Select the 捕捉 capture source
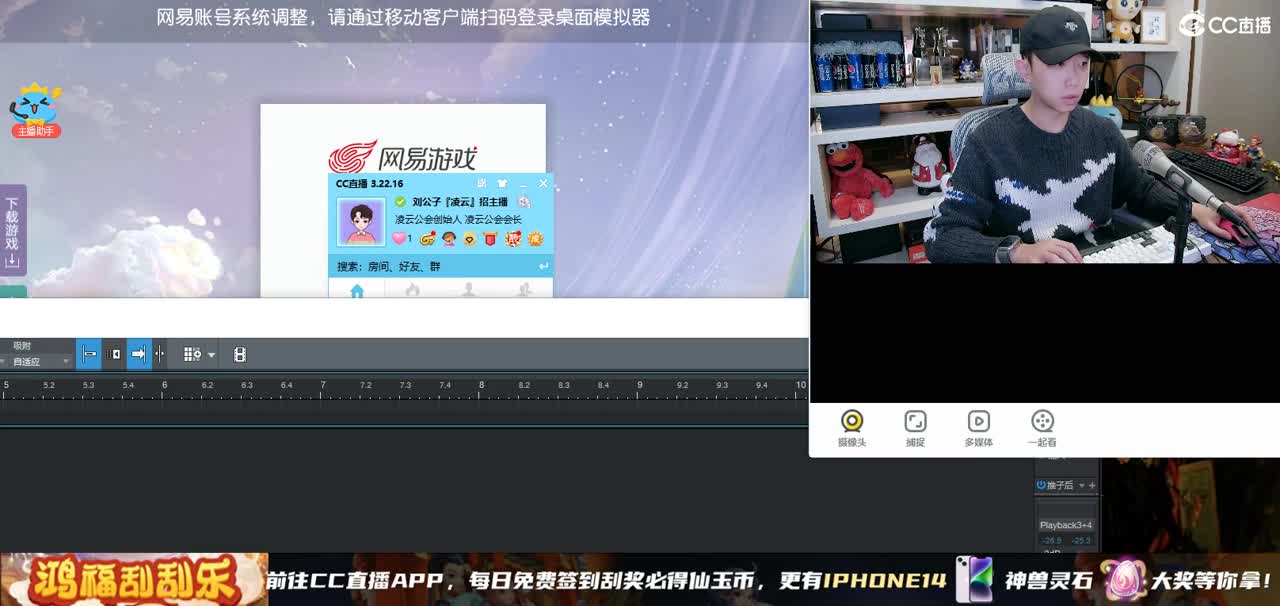 [915, 428]
